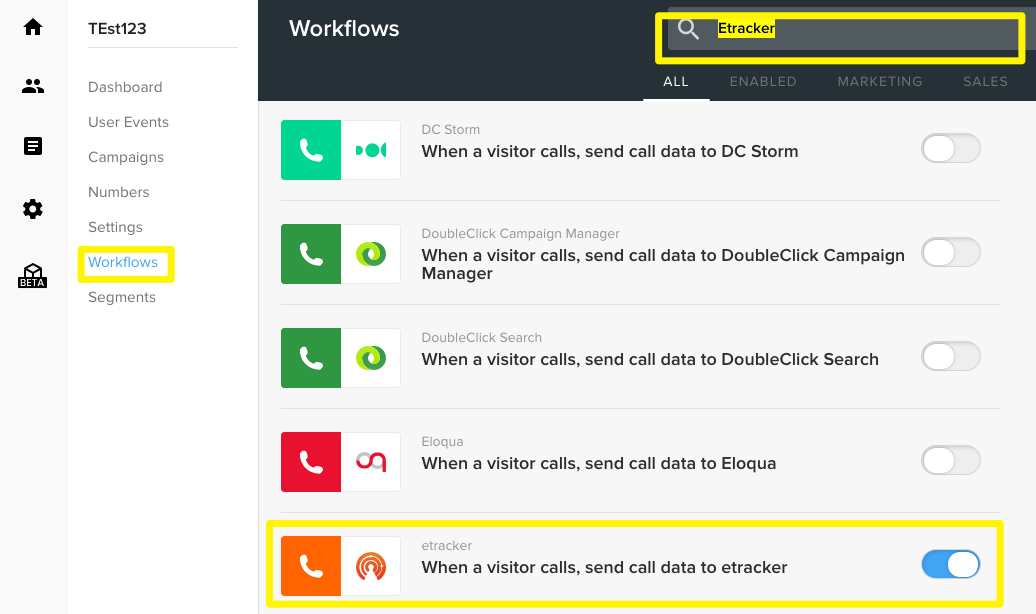Click DoubleClick Campaign Manager logo tile
The height and width of the screenshot is (614, 1036).
pos(371,254)
